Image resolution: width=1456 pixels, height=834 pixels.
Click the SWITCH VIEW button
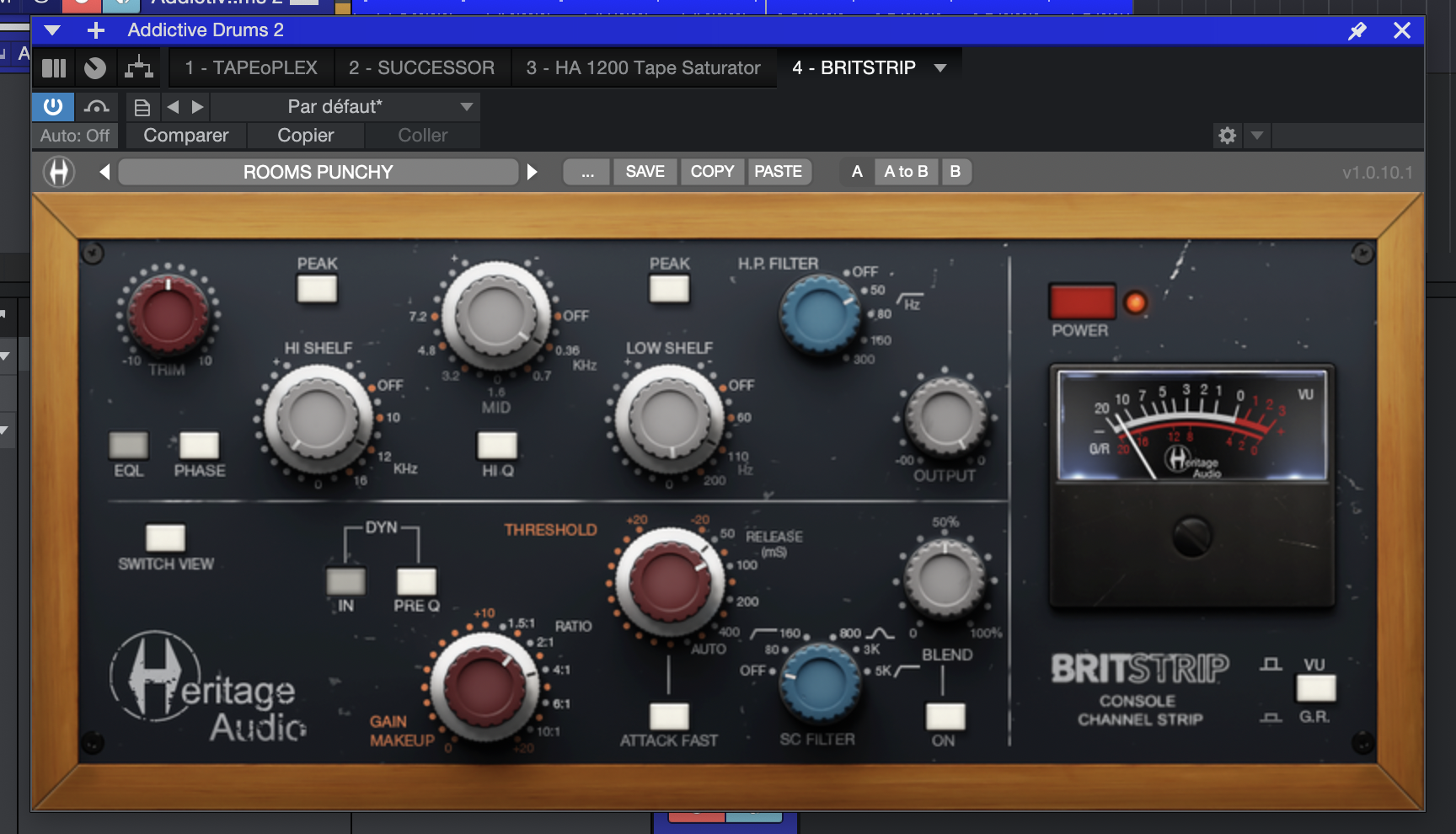click(x=165, y=537)
